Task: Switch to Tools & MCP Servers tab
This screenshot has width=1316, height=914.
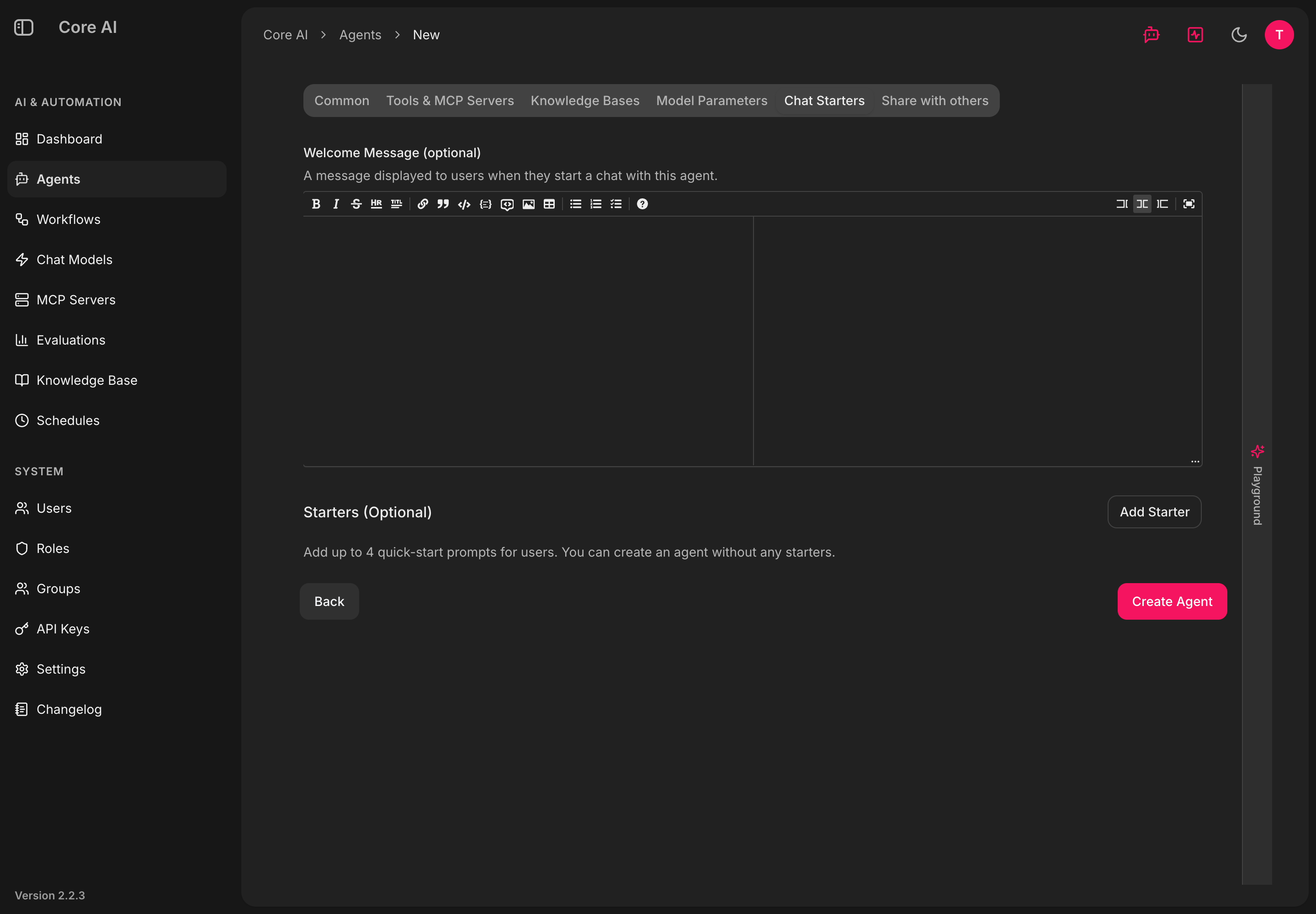Action: coord(450,101)
